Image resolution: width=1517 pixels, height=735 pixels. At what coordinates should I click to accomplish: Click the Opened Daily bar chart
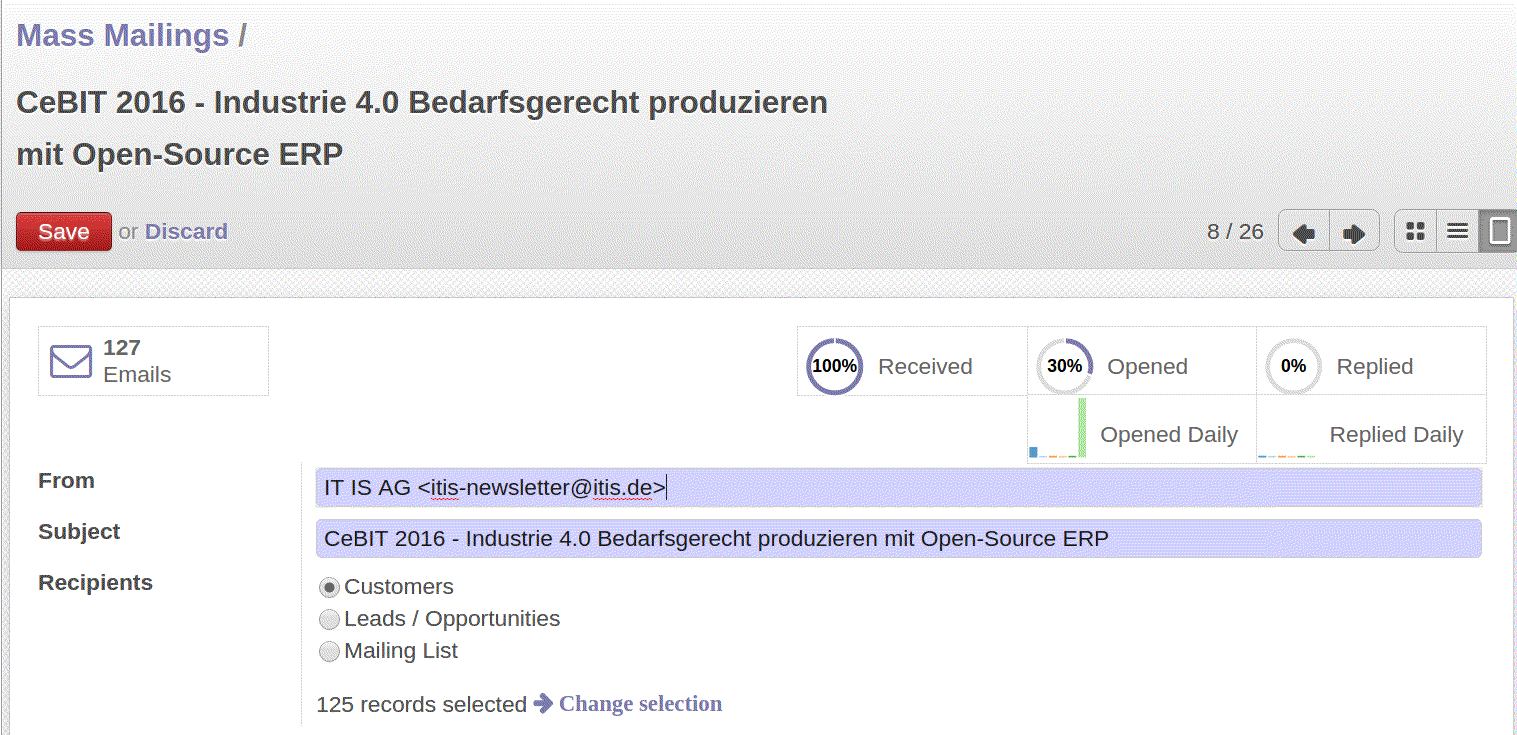(1058, 429)
